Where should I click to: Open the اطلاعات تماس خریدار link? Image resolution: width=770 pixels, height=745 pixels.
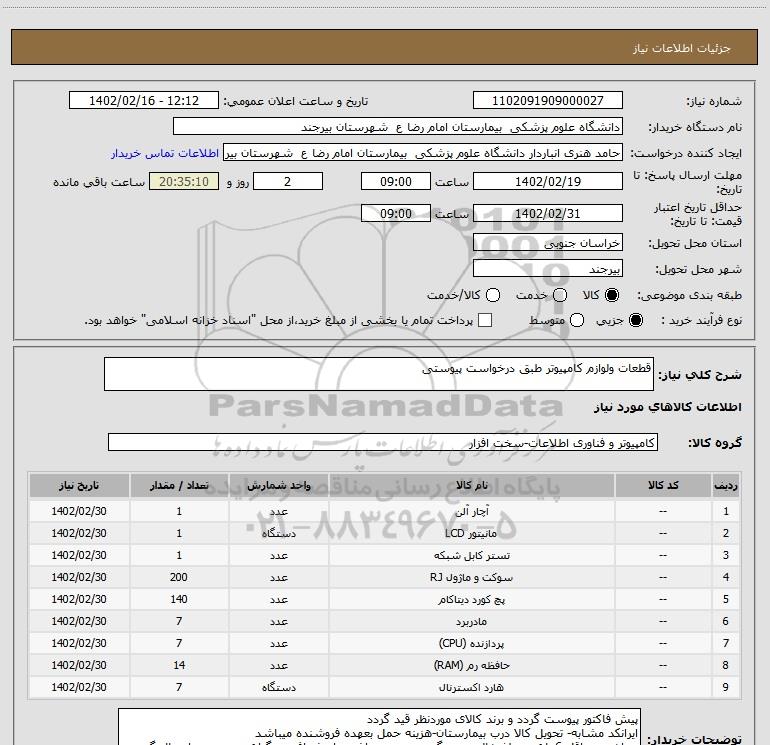[x=165, y=153]
